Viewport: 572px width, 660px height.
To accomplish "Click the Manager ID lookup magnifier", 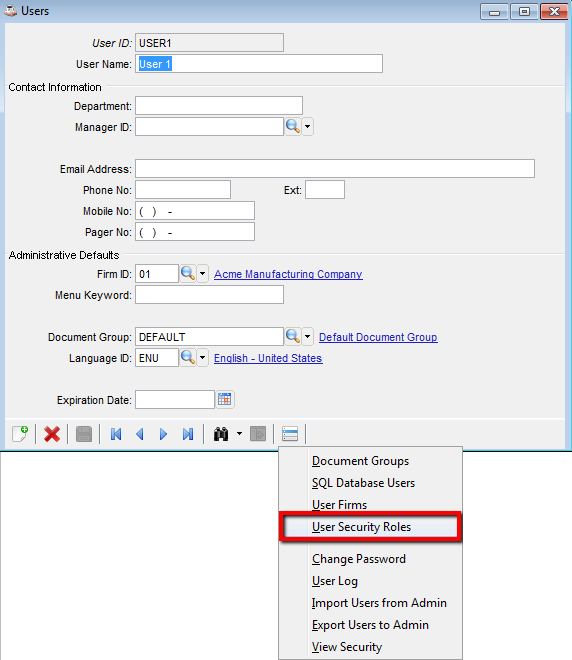I will click(293, 126).
